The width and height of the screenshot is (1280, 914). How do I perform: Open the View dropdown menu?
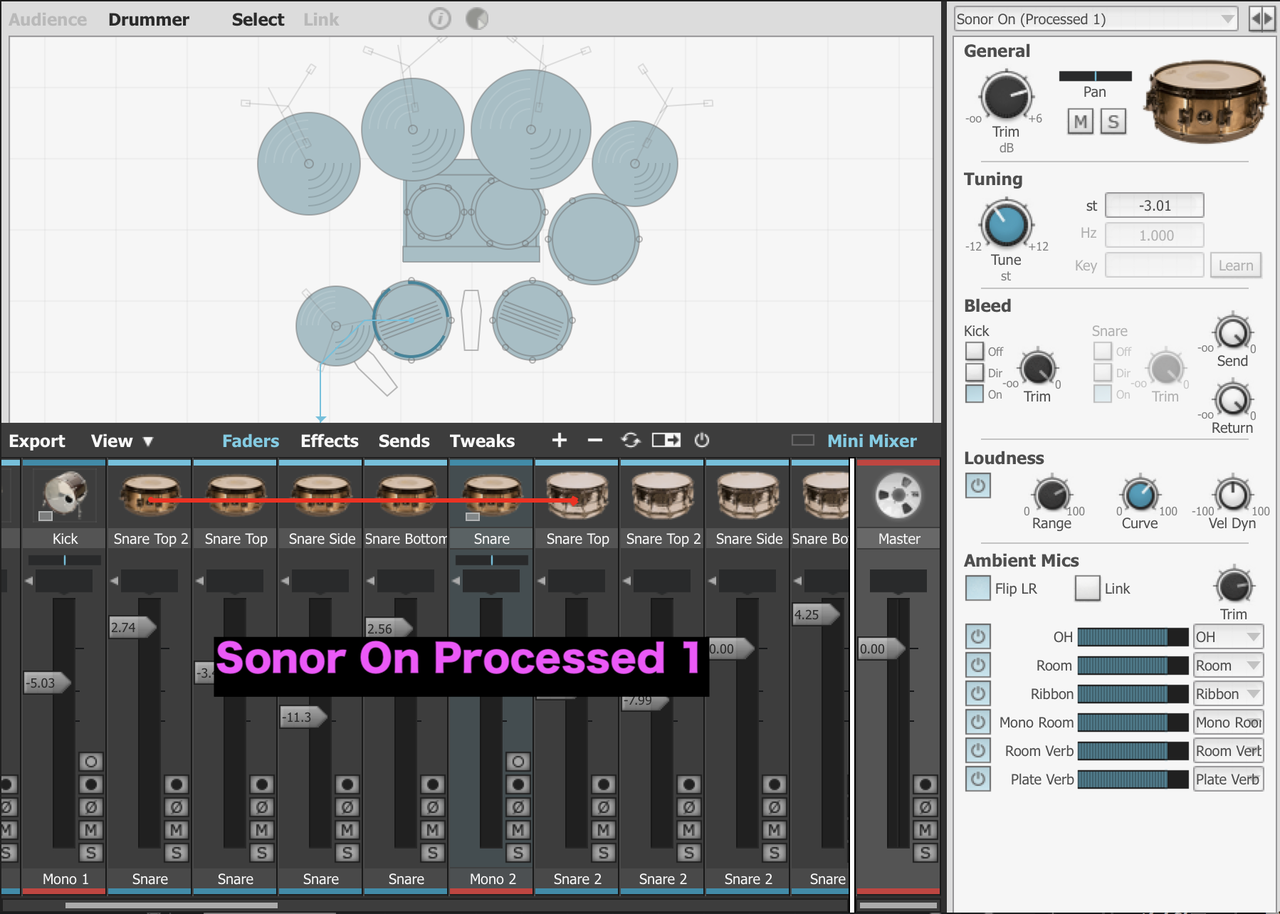[x=122, y=441]
